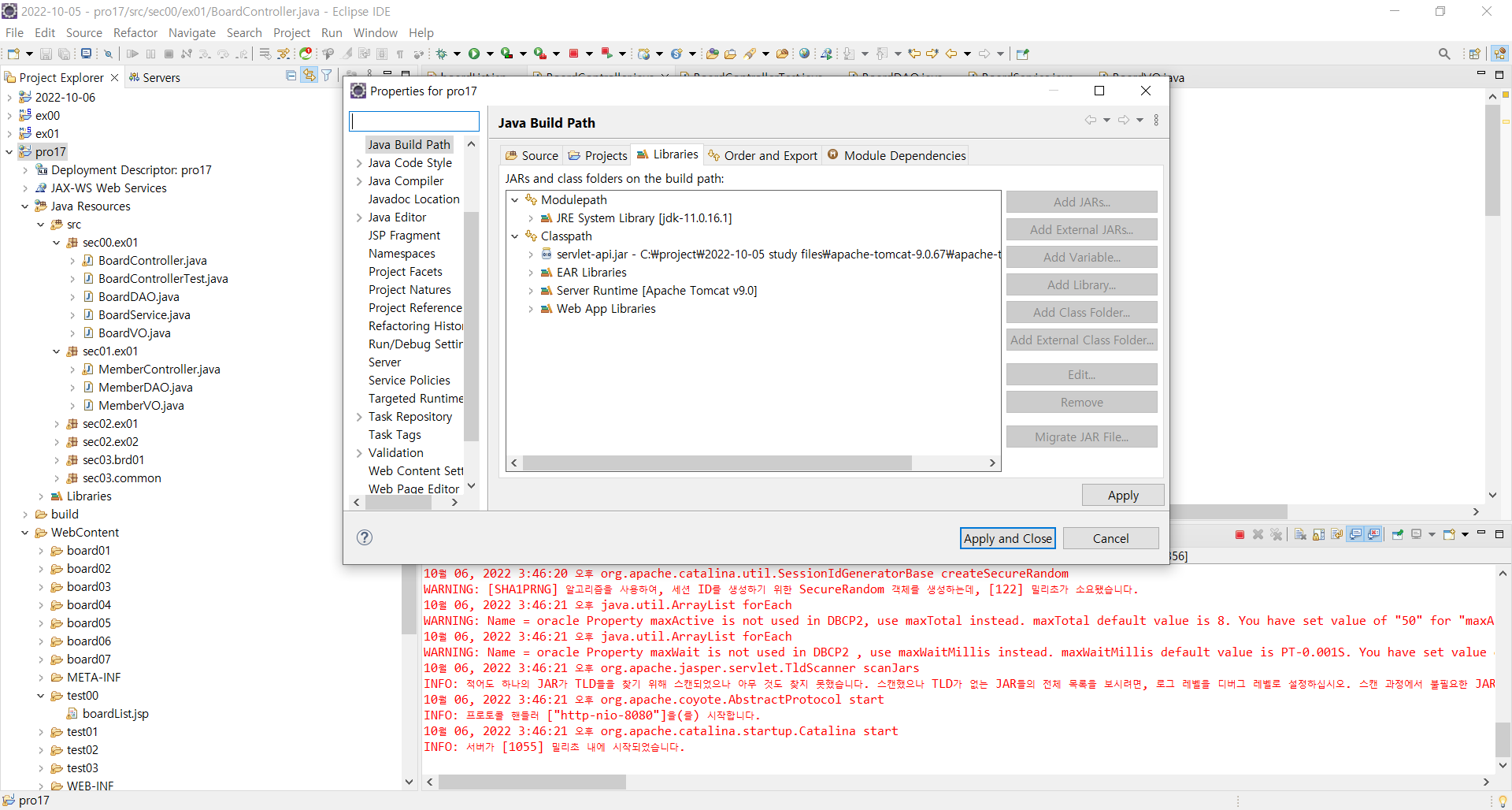Toggle Show Console When Standard Error Changes
Viewport: 1512px width, 810px height.
click(1374, 534)
